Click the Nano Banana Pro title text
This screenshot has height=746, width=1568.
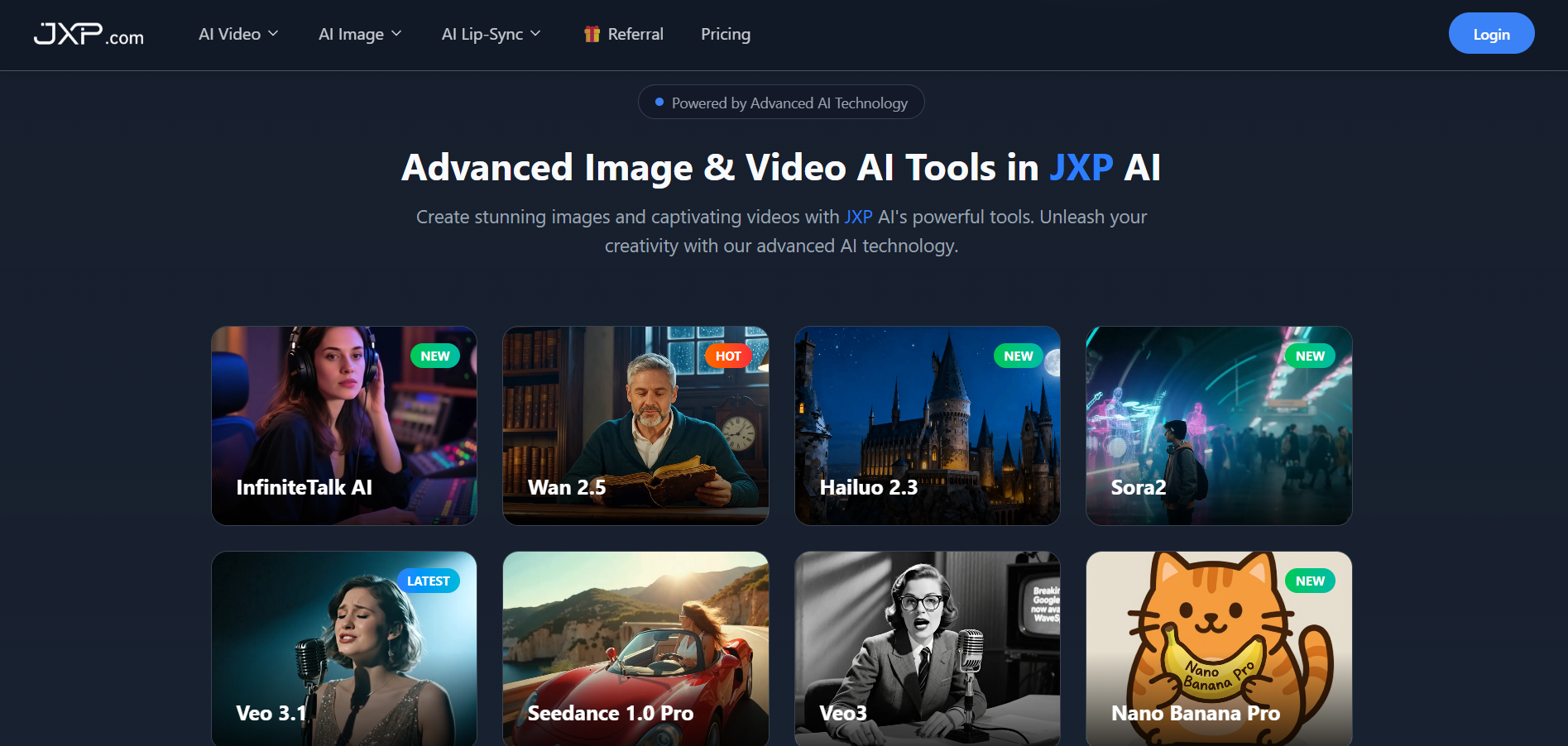[1196, 713]
